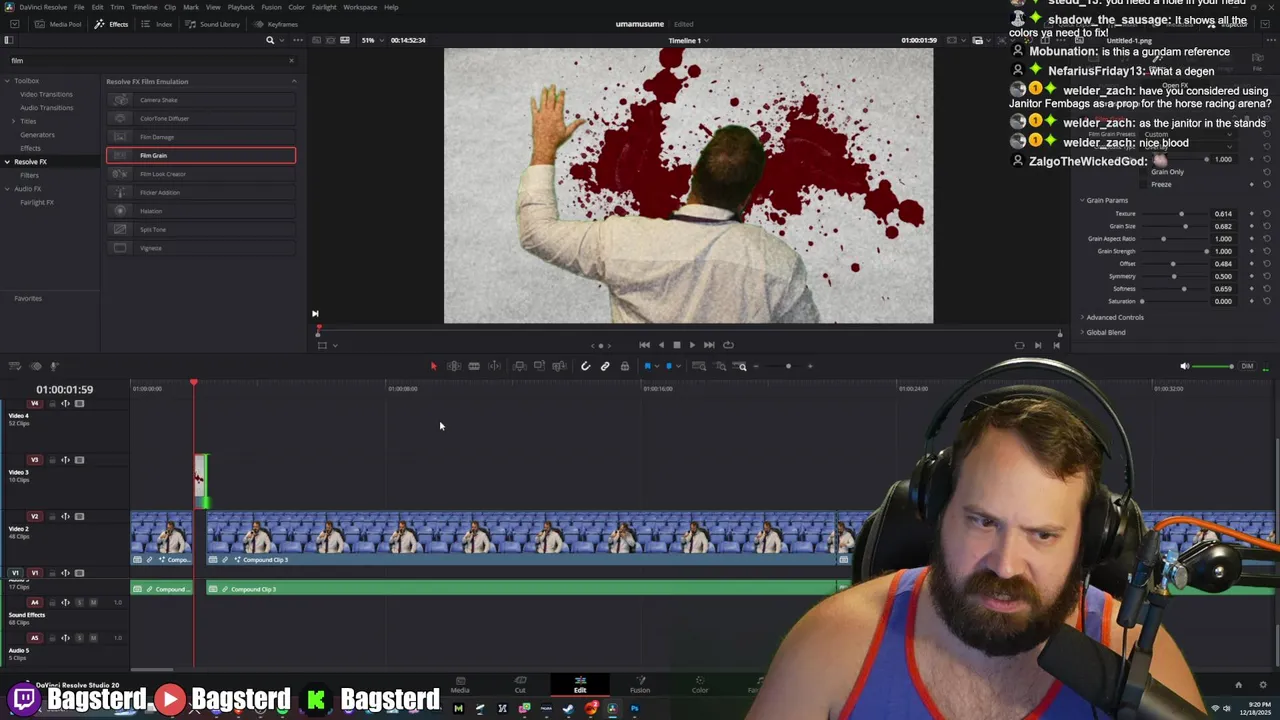1280x720 pixels.
Task: Lock the Video 4 track
Action: (52, 404)
